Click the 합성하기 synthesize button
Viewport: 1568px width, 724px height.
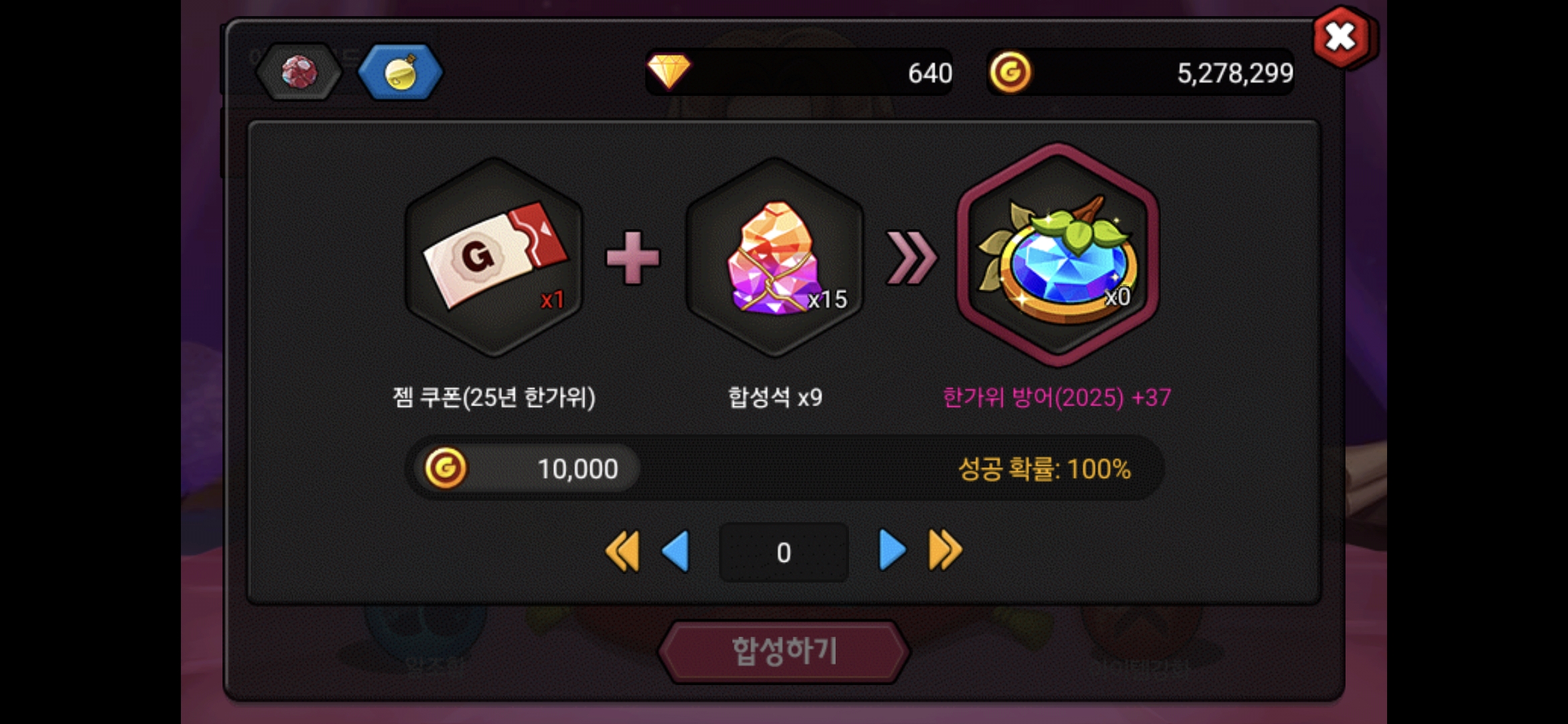[x=784, y=651]
